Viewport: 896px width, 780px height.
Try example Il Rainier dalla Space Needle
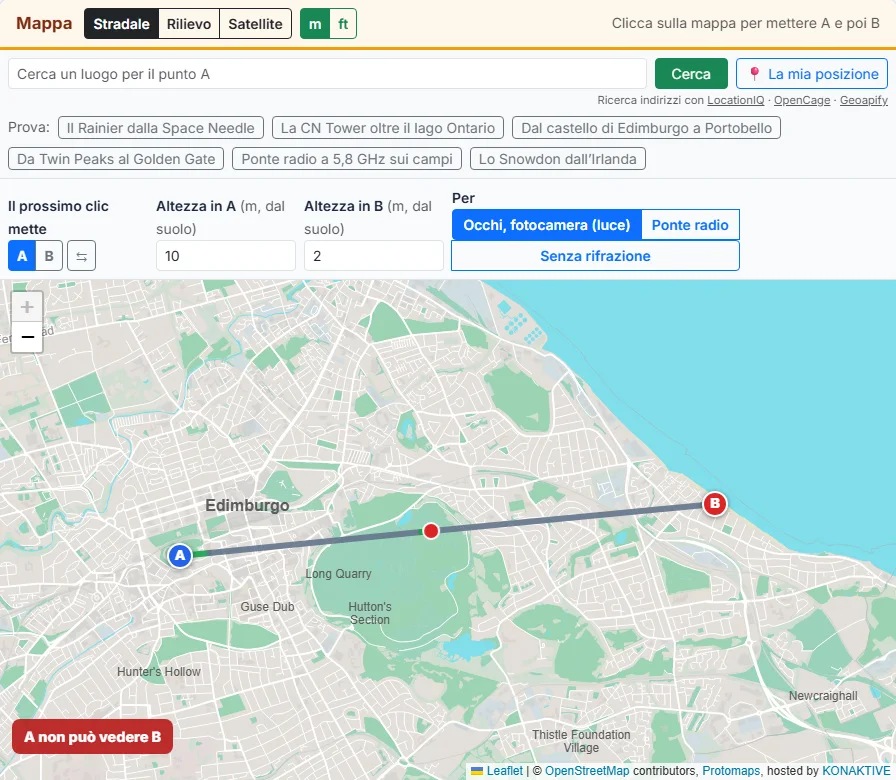(x=161, y=128)
